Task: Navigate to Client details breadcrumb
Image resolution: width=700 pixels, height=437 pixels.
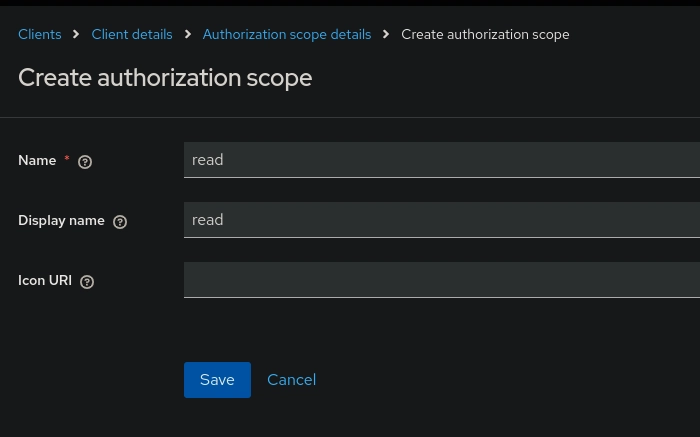Action: click(132, 34)
